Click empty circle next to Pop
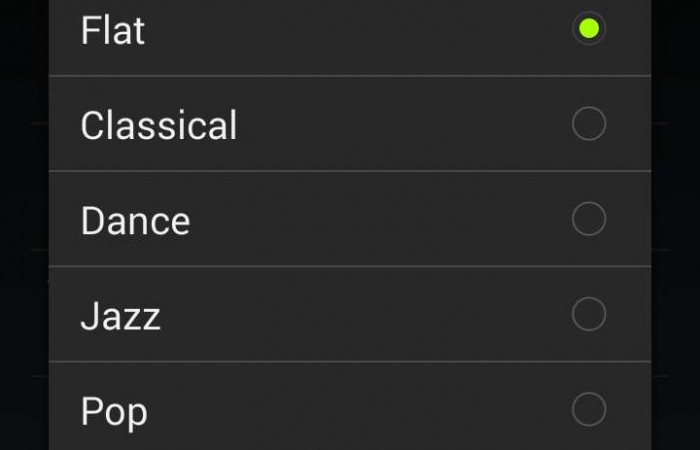 588,409
